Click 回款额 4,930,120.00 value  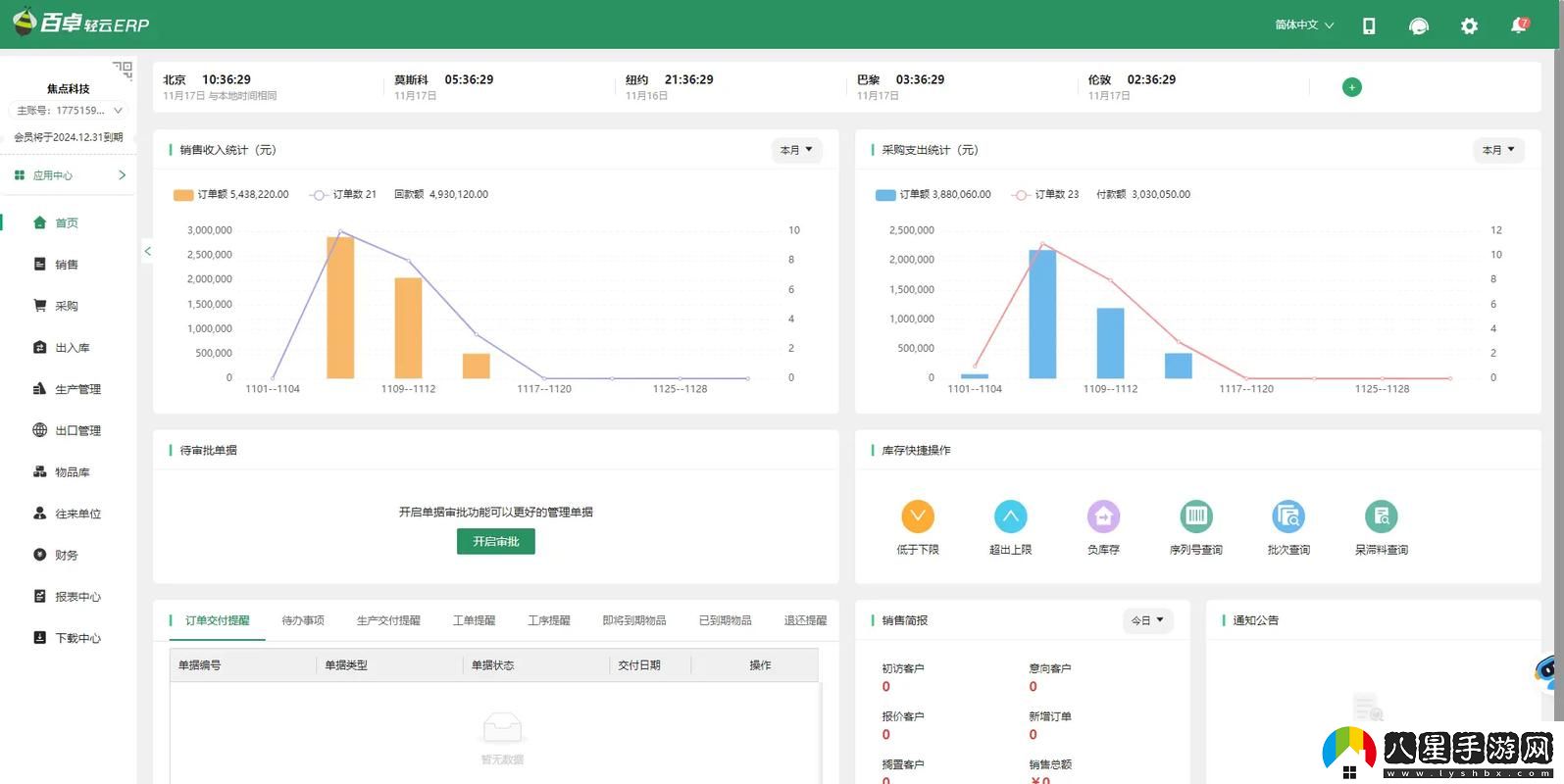[x=441, y=194]
